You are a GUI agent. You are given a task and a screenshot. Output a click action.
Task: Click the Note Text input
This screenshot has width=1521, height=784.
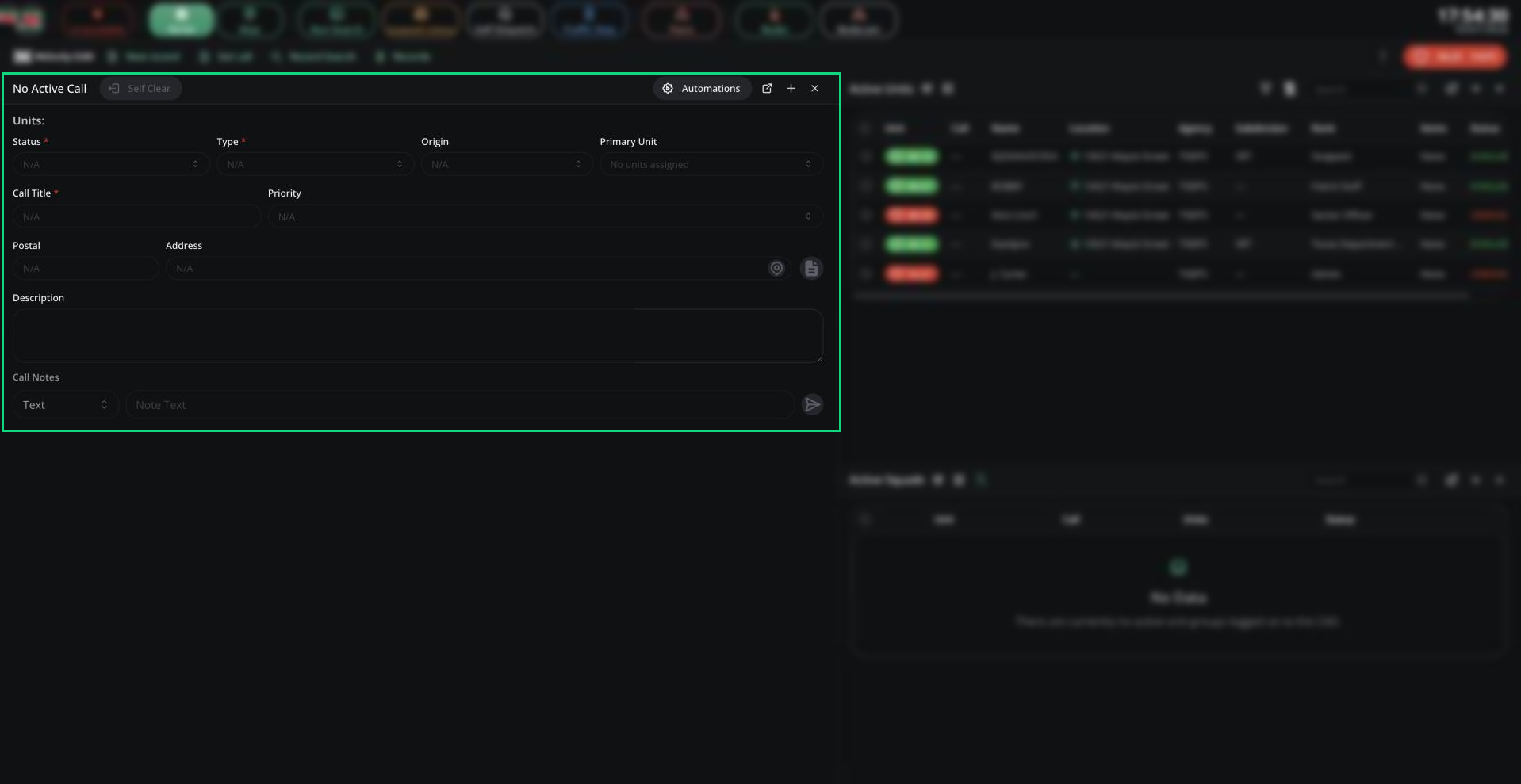[x=460, y=405]
